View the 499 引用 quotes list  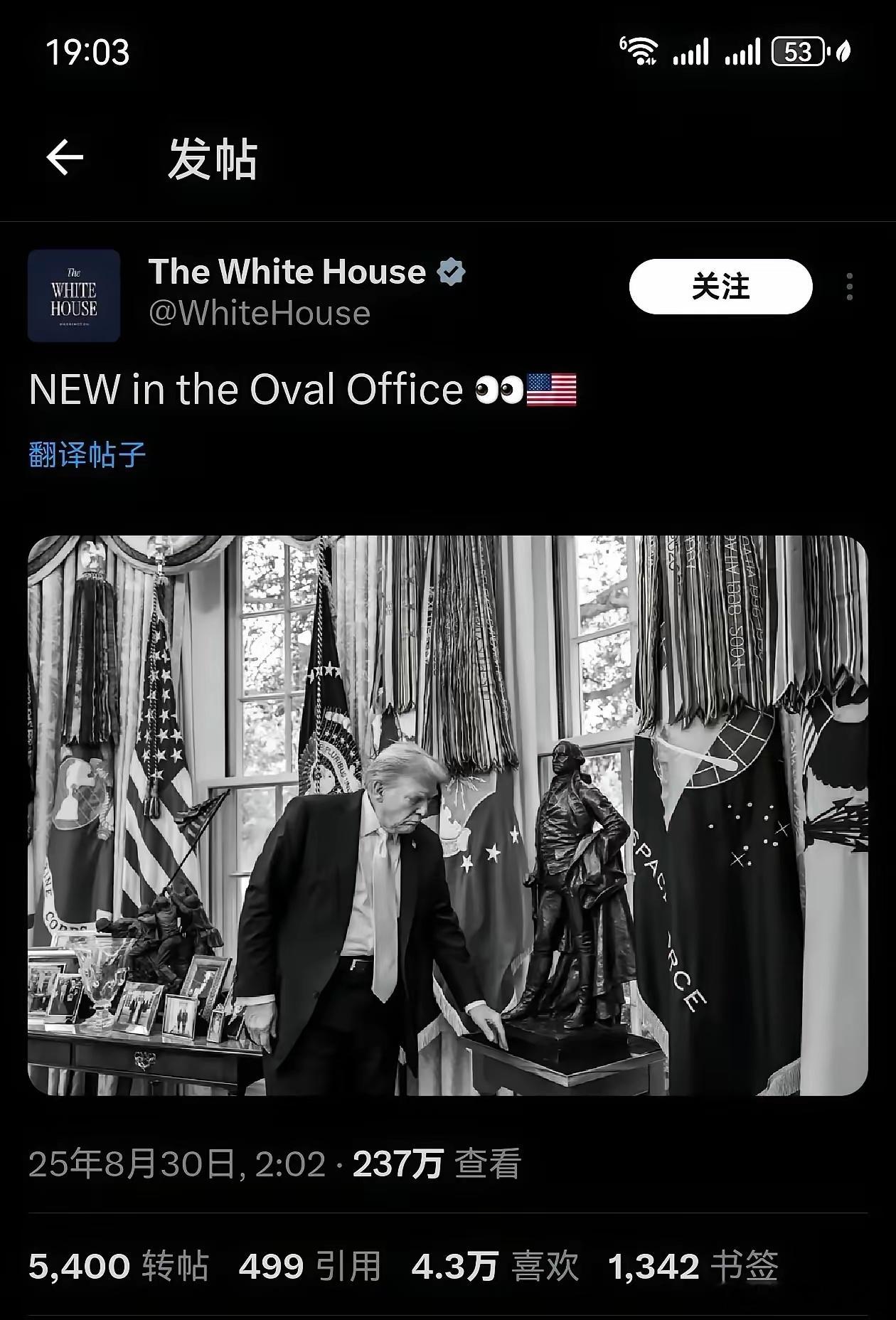310,1267
